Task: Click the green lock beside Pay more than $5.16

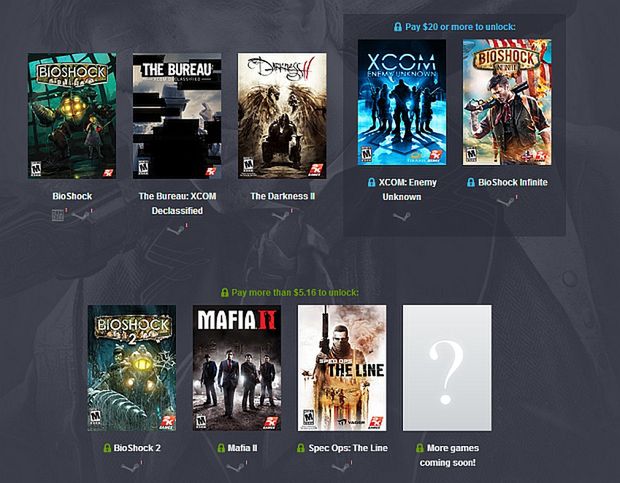Action: click(x=224, y=292)
